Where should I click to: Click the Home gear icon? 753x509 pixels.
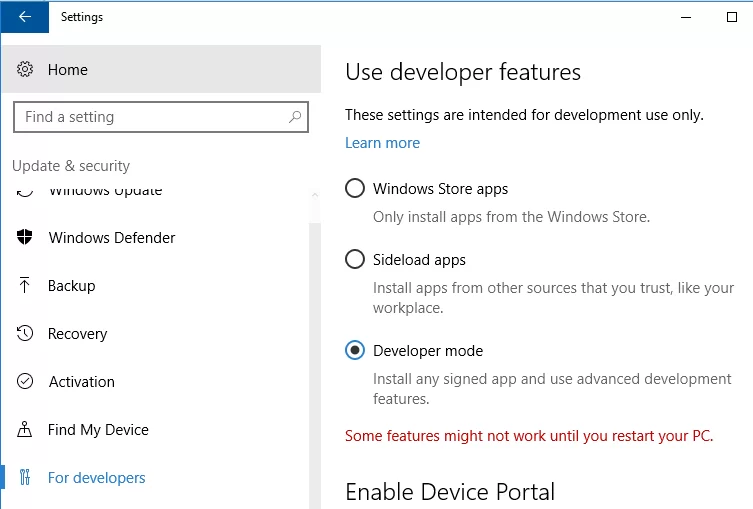pos(25,69)
